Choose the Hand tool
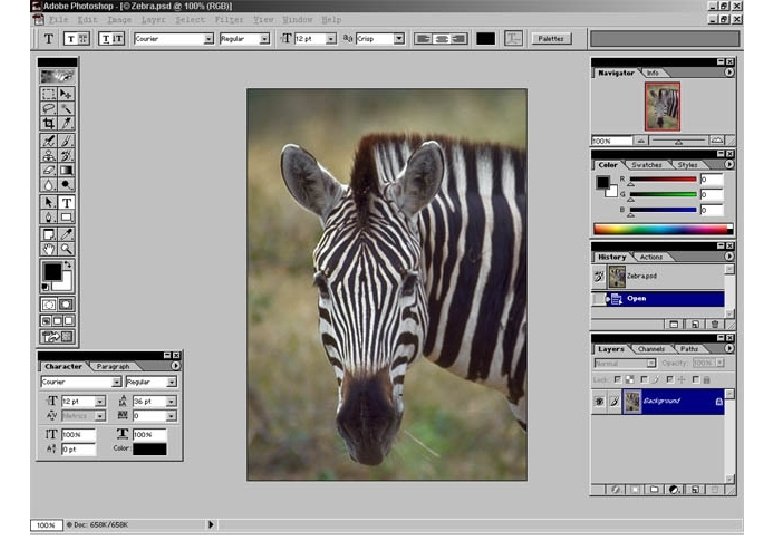The image size is (780, 540). click(48, 248)
